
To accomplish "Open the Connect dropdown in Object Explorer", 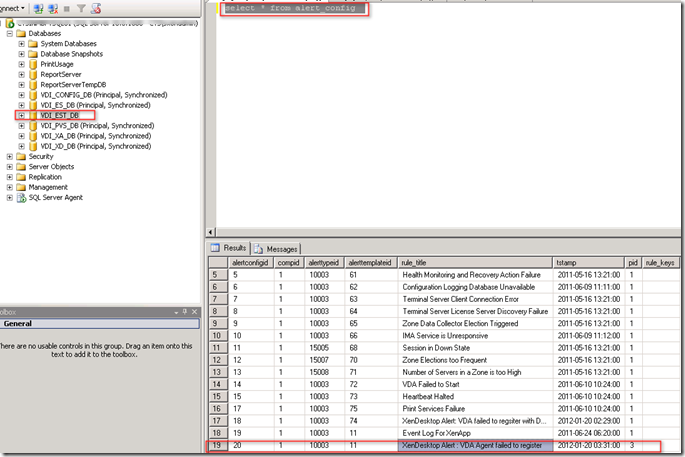I will pyautogui.click(x=12, y=8).
